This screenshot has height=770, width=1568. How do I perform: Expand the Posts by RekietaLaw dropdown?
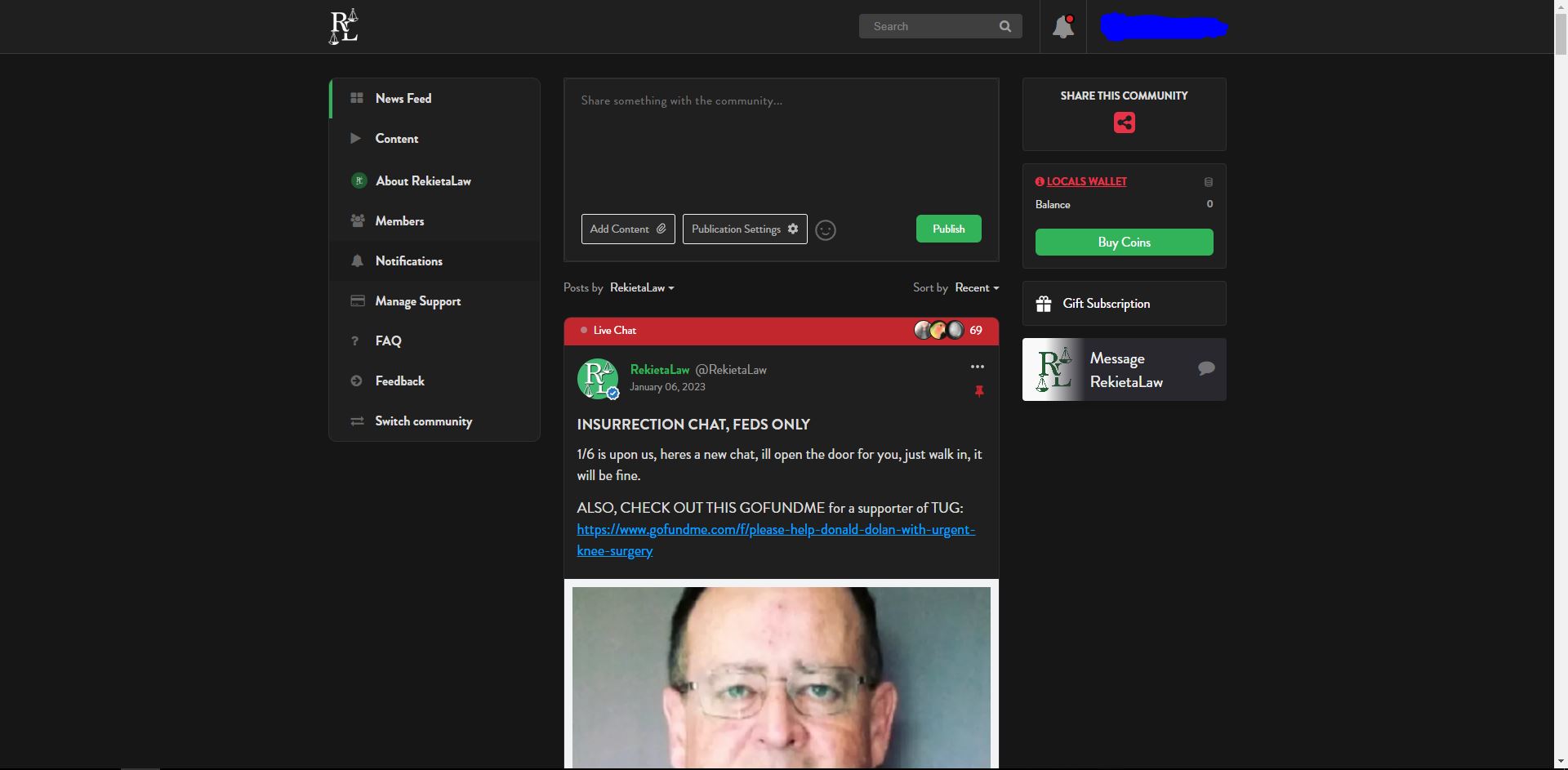(642, 288)
